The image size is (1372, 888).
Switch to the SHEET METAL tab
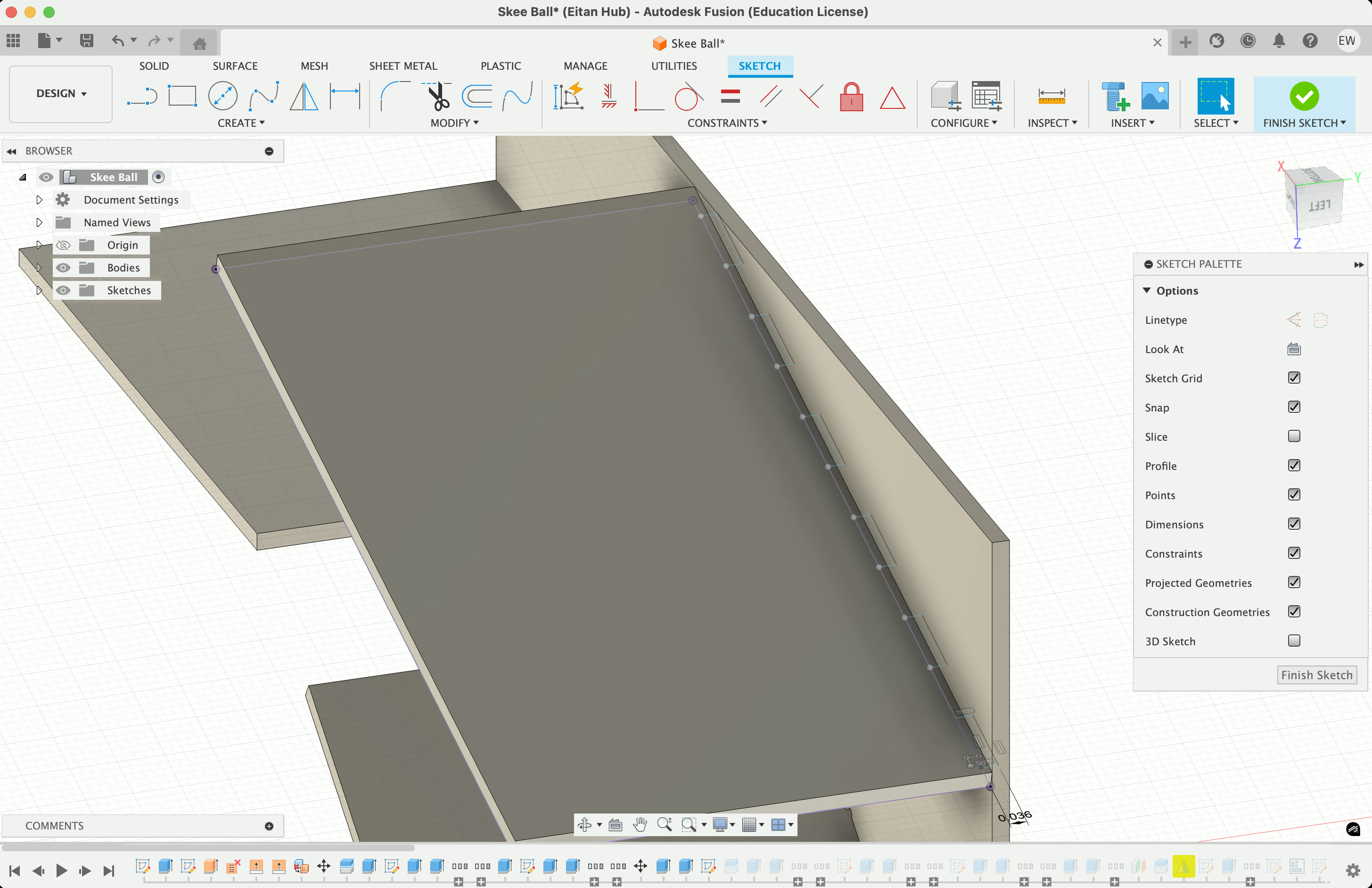(403, 66)
